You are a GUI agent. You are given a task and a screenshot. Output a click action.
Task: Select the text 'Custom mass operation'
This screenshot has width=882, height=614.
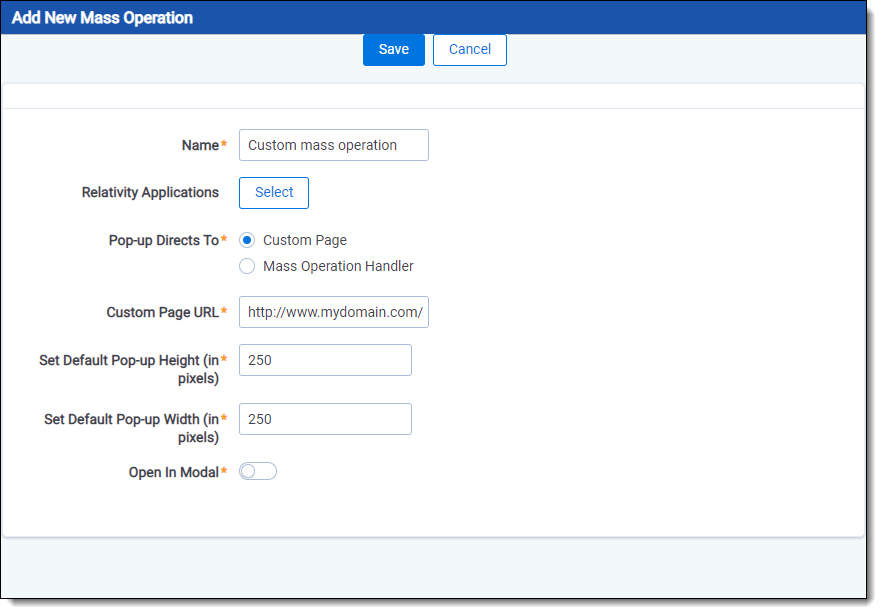[320, 145]
